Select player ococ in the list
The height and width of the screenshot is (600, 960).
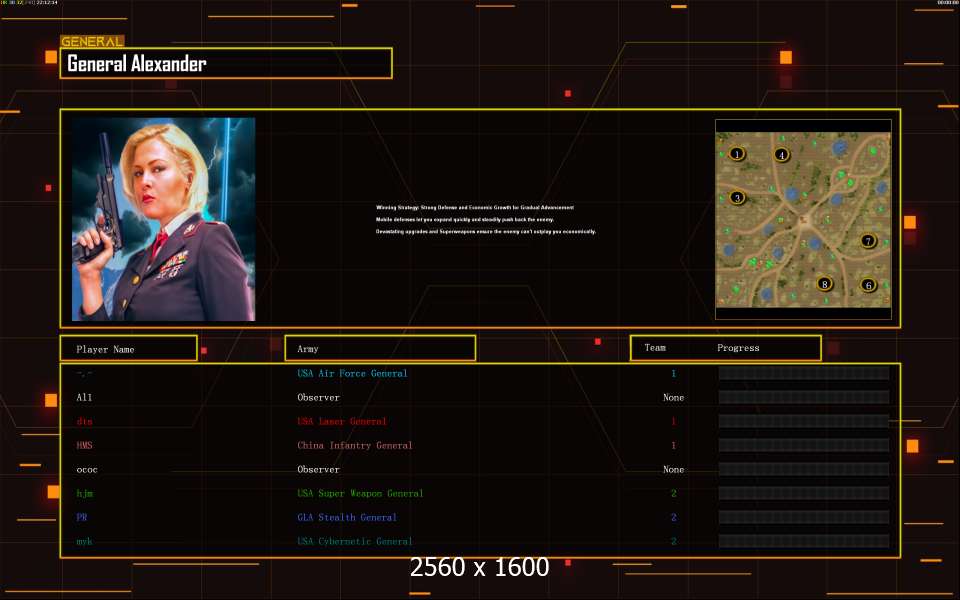click(87, 470)
